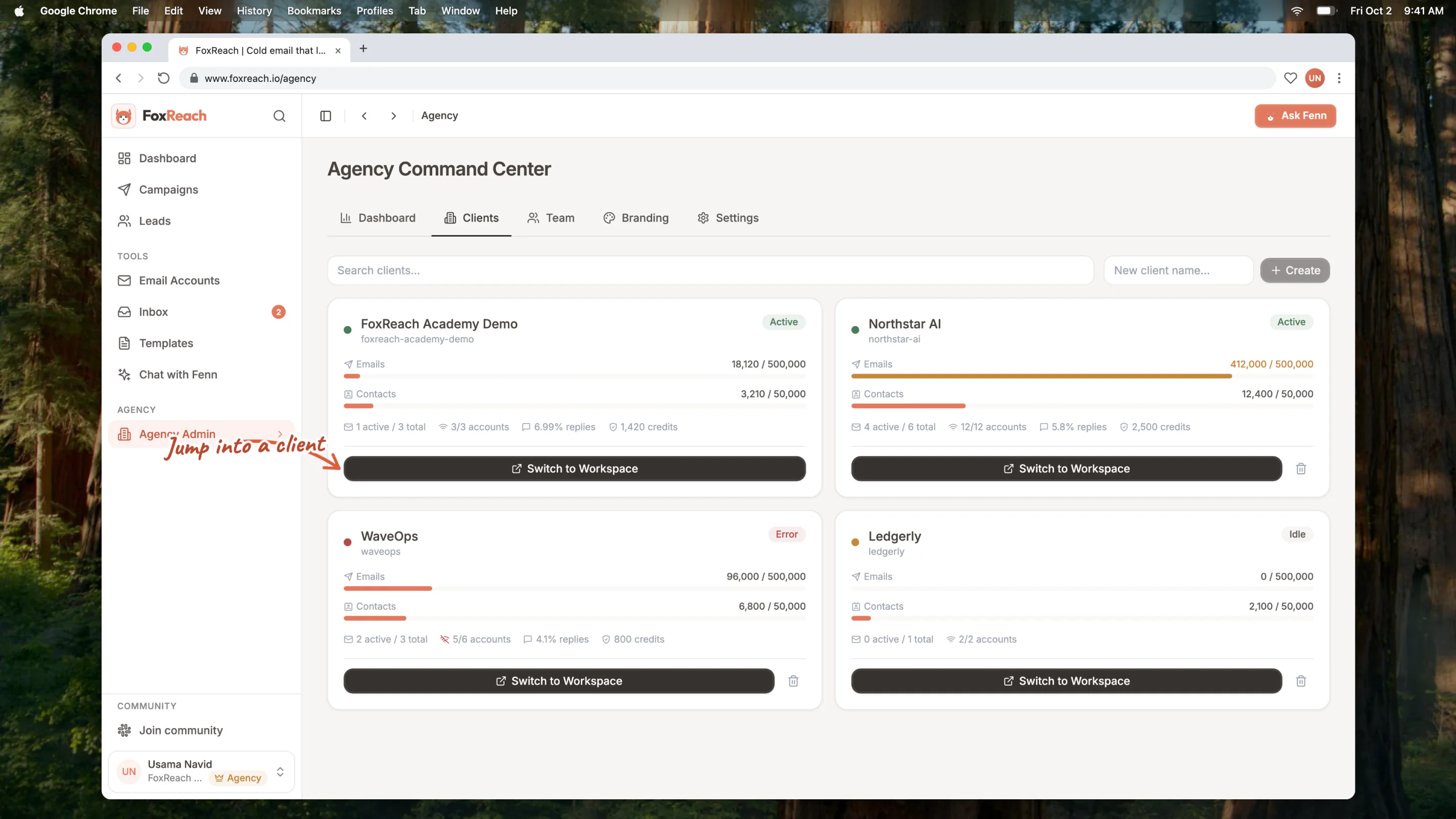Viewport: 1456px width, 819px height.
Task: Click Join community link
Action: [201, 730]
